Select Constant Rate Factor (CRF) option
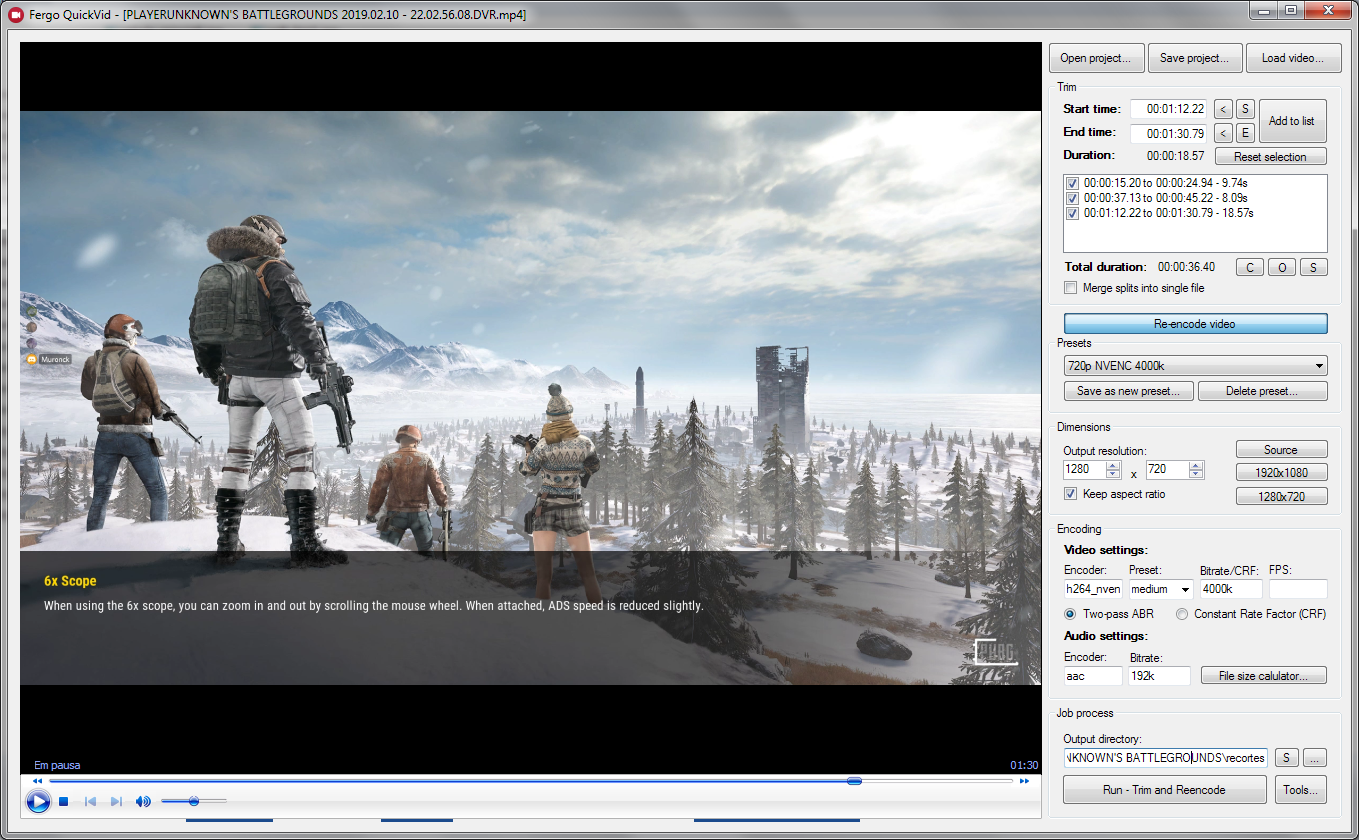The image size is (1359, 840). [x=1182, y=614]
